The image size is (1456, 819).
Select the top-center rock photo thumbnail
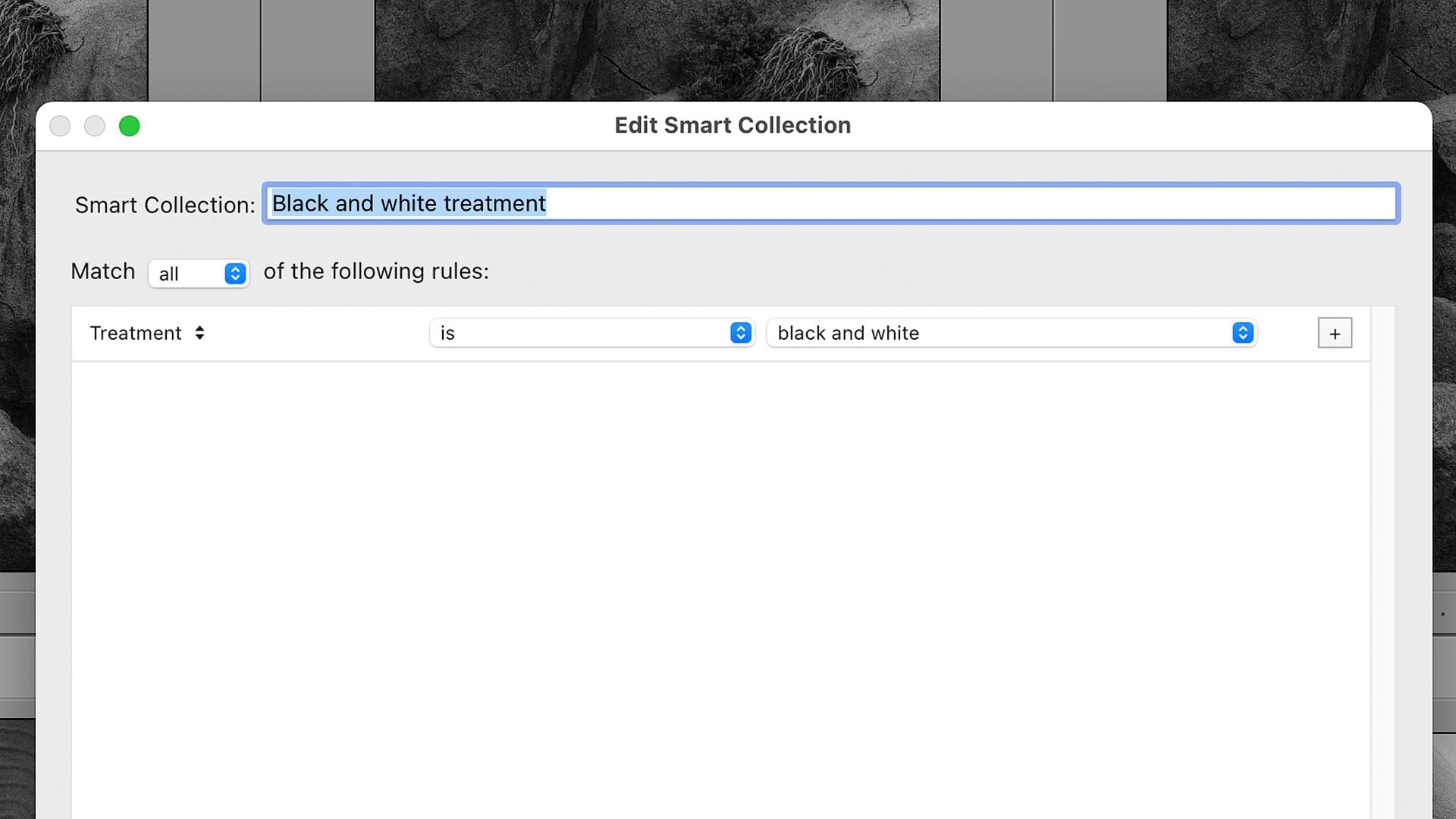point(657,49)
